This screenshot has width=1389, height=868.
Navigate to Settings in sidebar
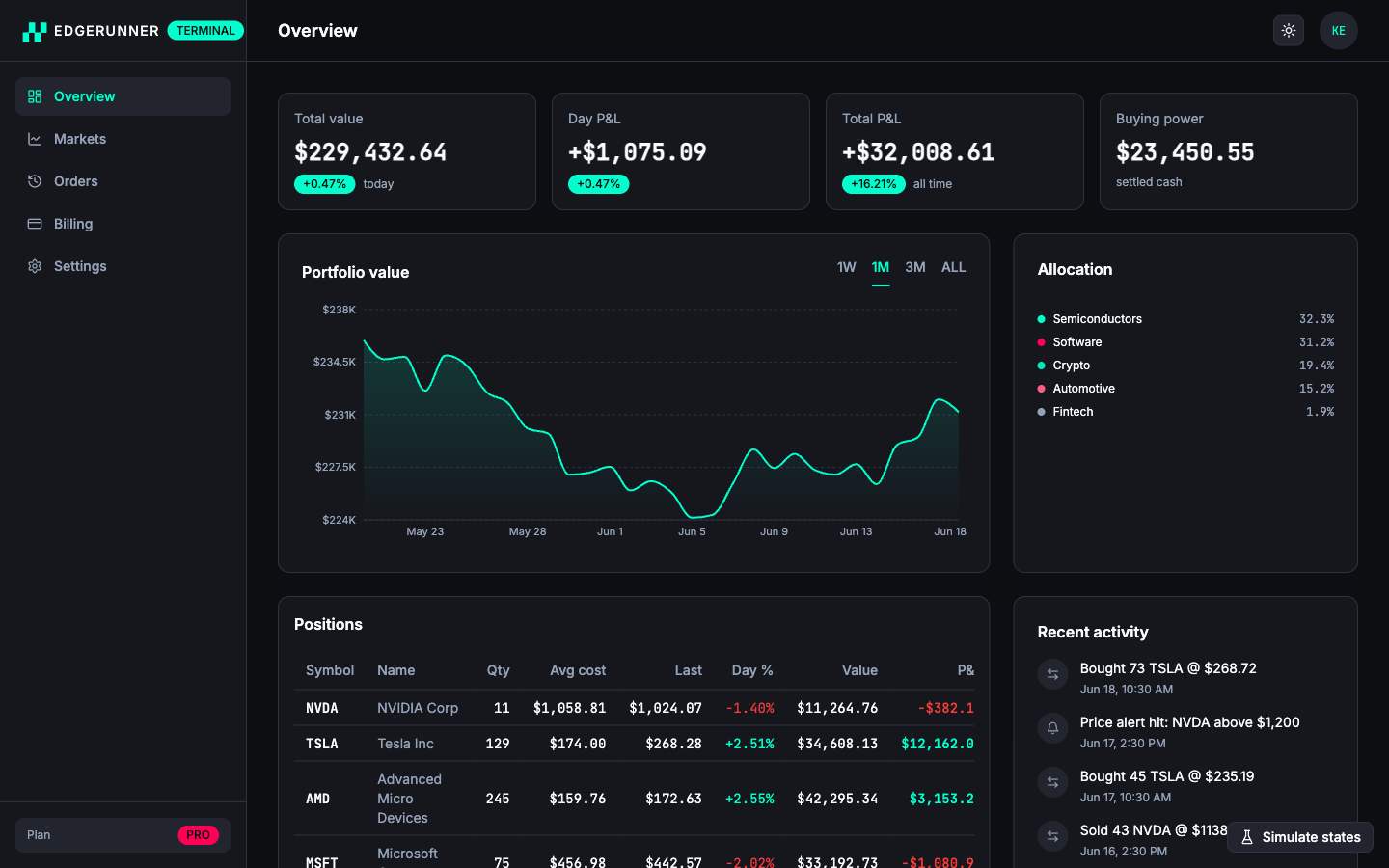(123, 266)
